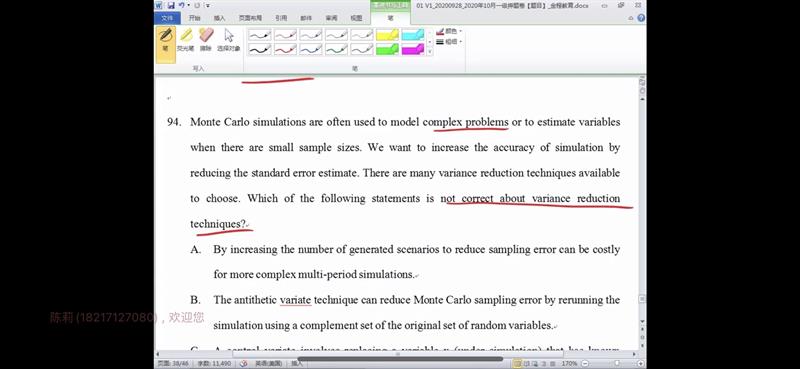Click the zoom out minus button
The image size is (800, 369).
pos(584,364)
